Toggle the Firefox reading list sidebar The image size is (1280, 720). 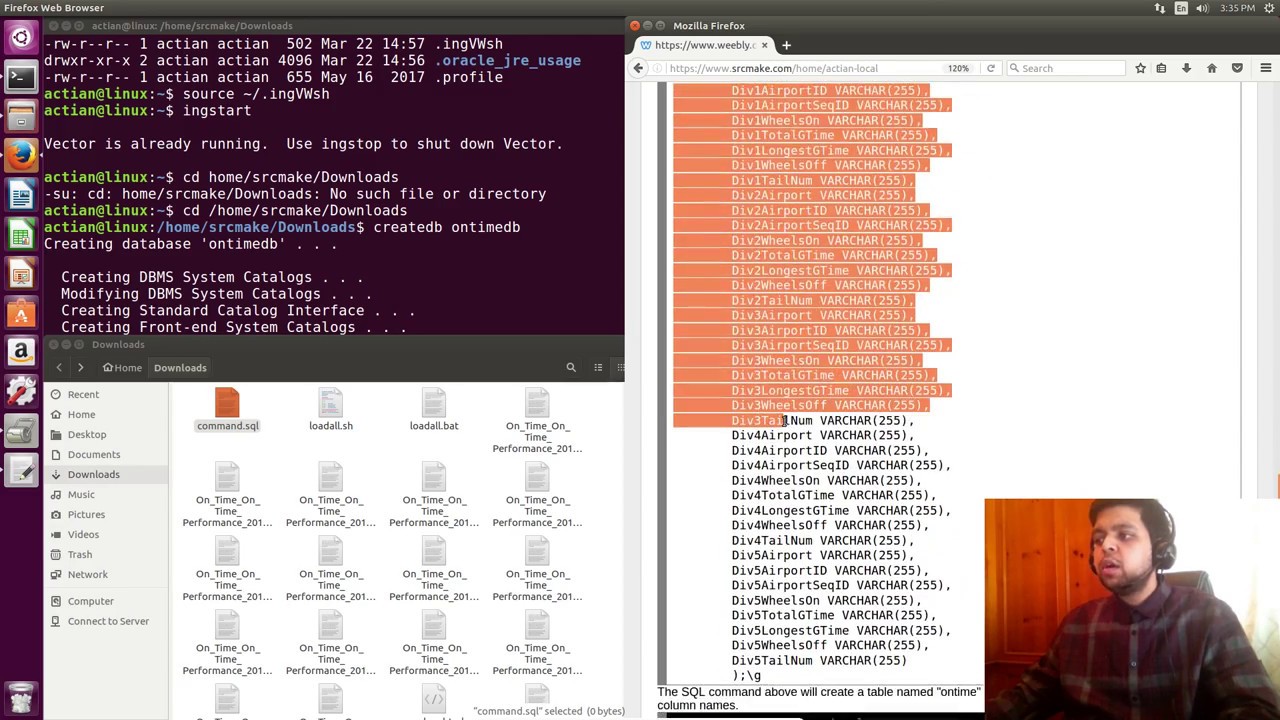click(1162, 68)
